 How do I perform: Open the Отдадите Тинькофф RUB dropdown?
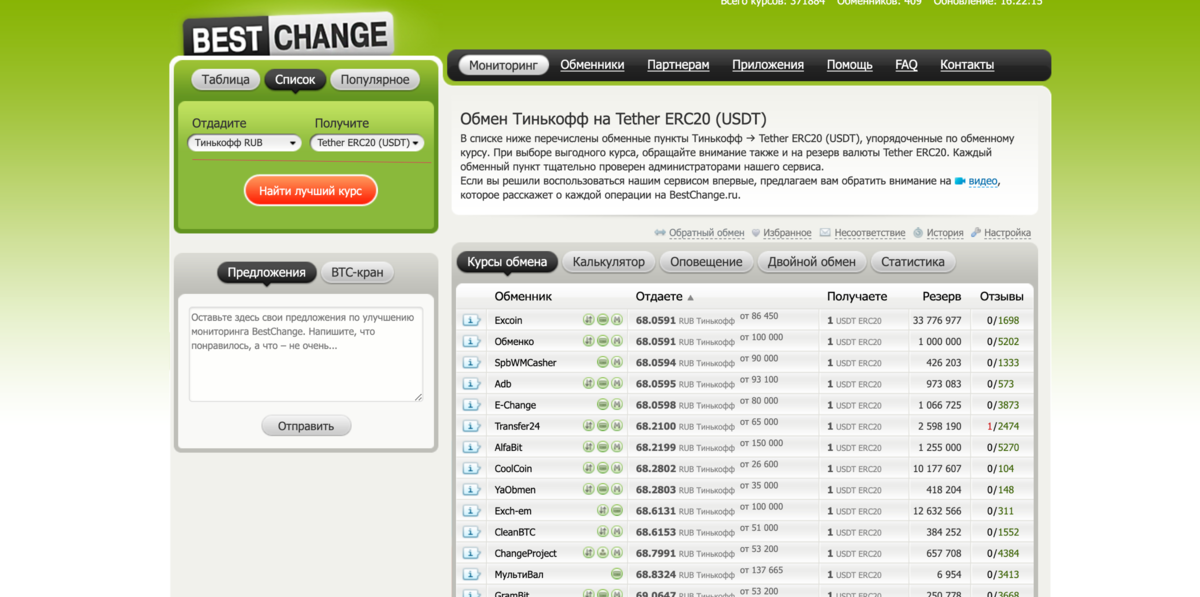click(245, 143)
